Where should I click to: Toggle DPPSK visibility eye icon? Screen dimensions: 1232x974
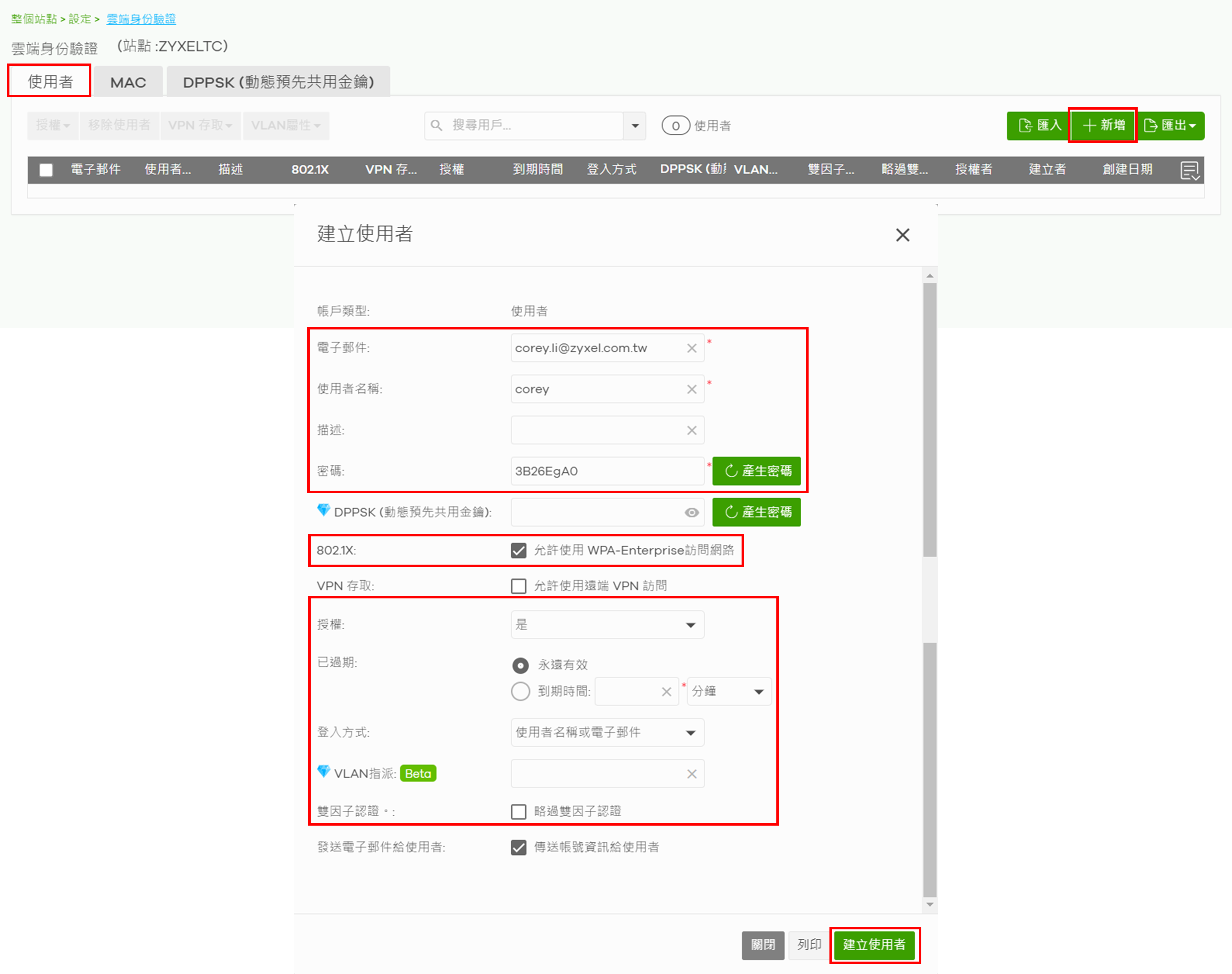pyautogui.click(x=691, y=513)
